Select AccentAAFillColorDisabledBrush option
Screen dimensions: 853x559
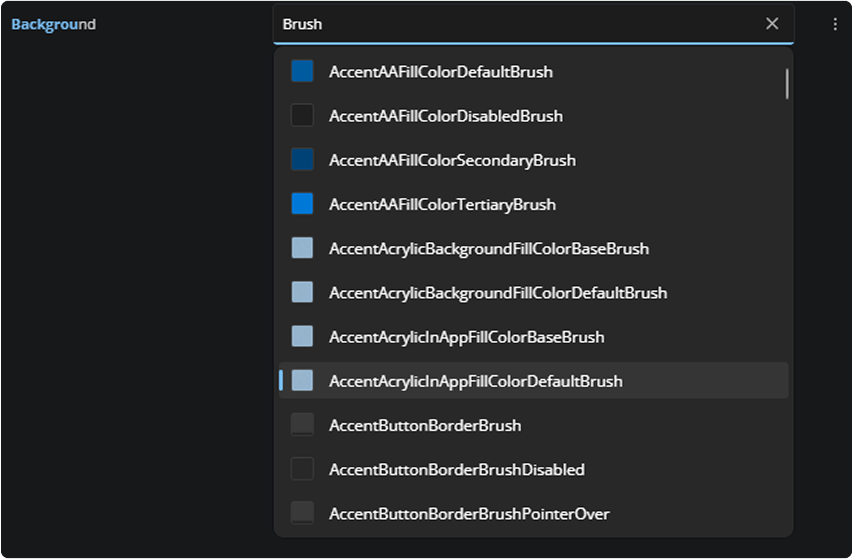click(533, 115)
